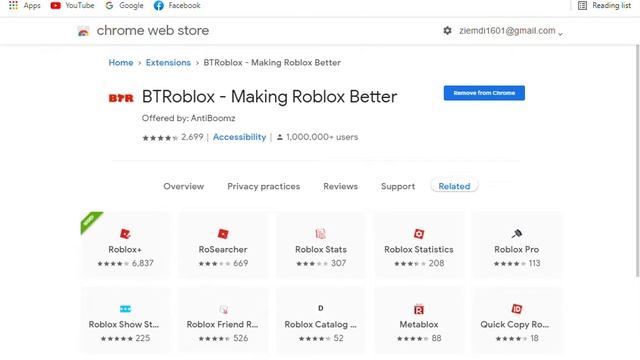Open the YouTube bookmark icon
This screenshot has height=360, width=640.
[x=56, y=5]
